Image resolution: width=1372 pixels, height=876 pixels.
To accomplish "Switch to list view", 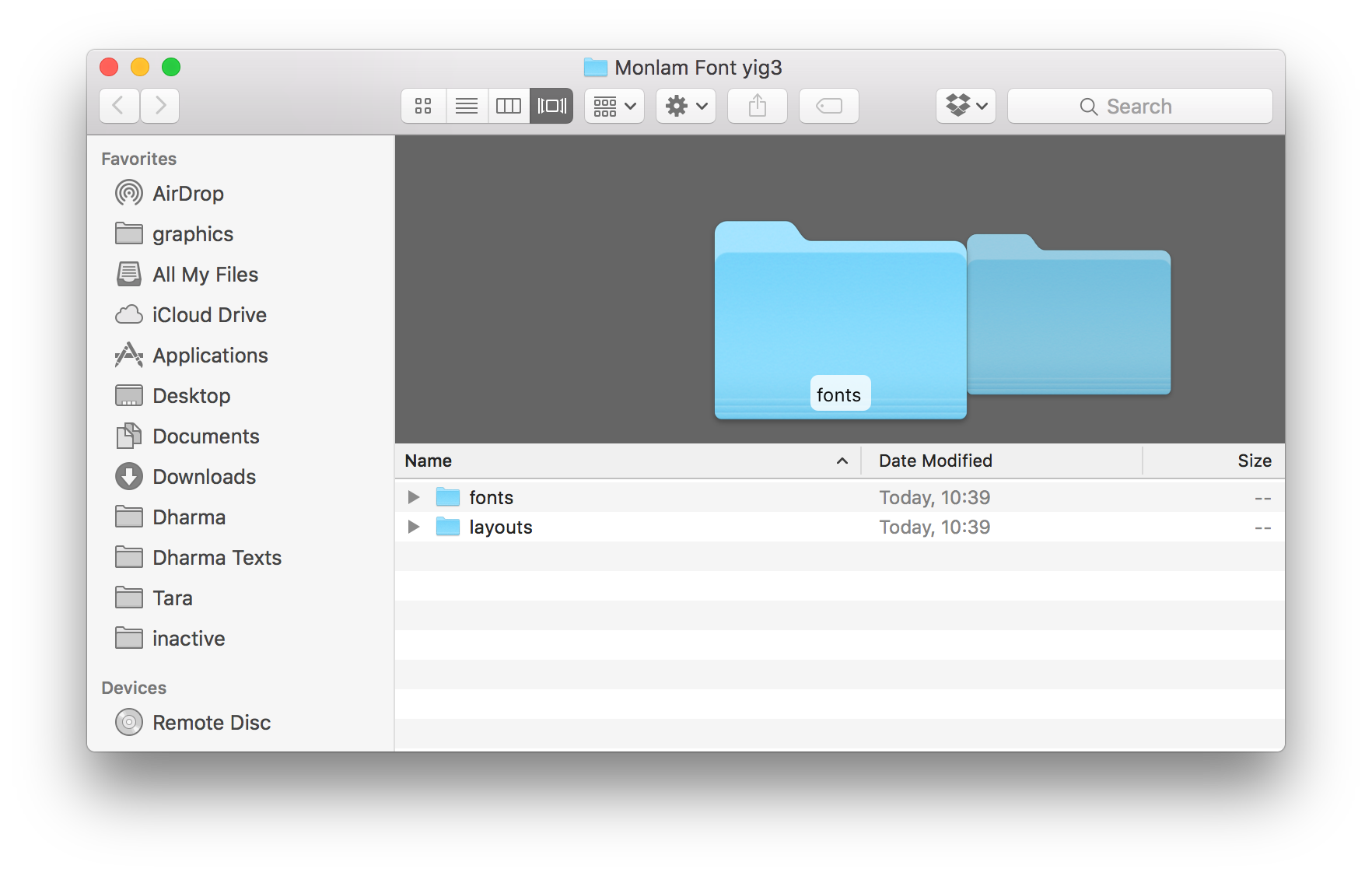I will (467, 106).
